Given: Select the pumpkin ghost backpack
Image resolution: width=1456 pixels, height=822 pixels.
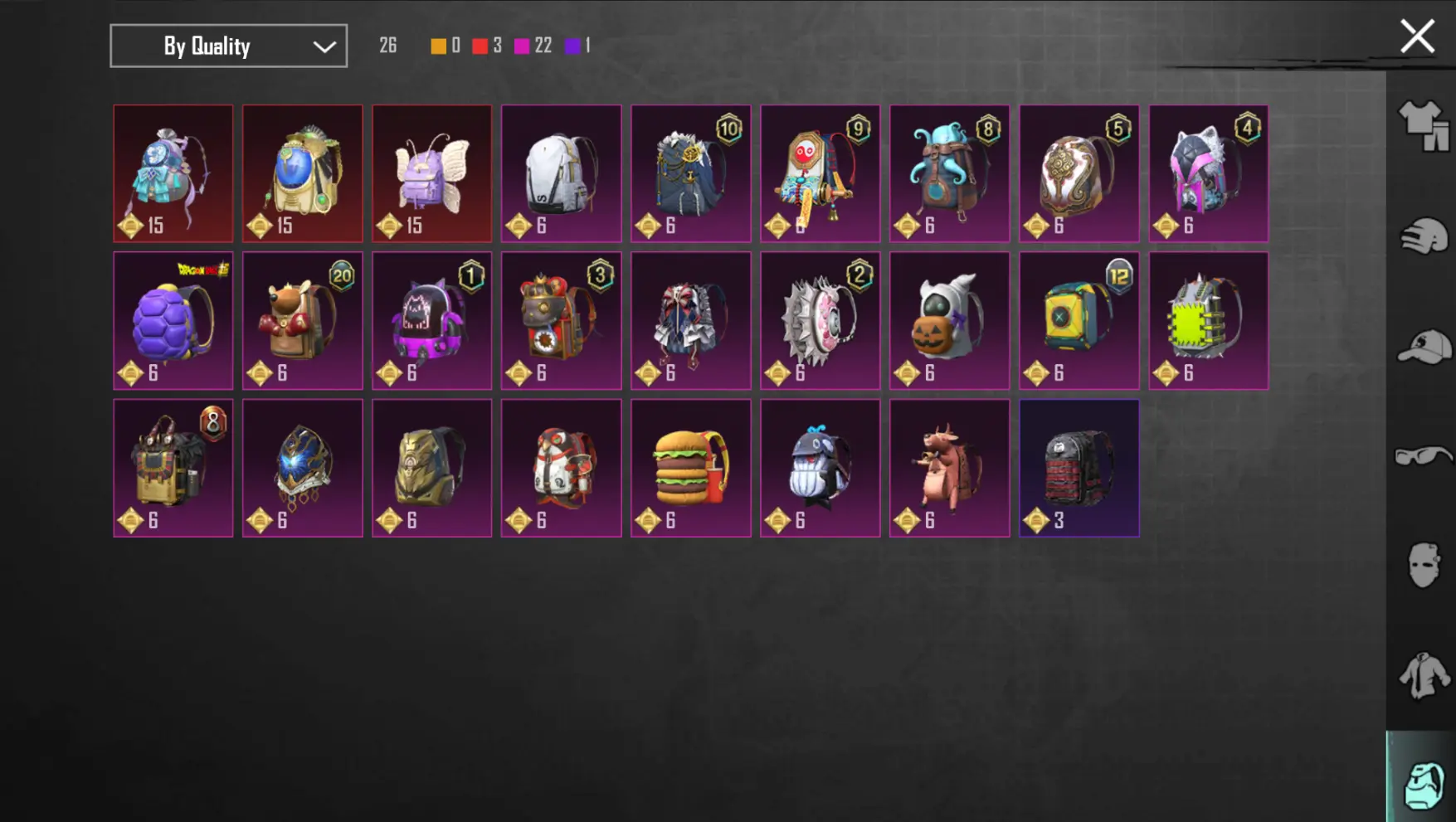Looking at the screenshot, I should pyautogui.click(x=950, y=321).
